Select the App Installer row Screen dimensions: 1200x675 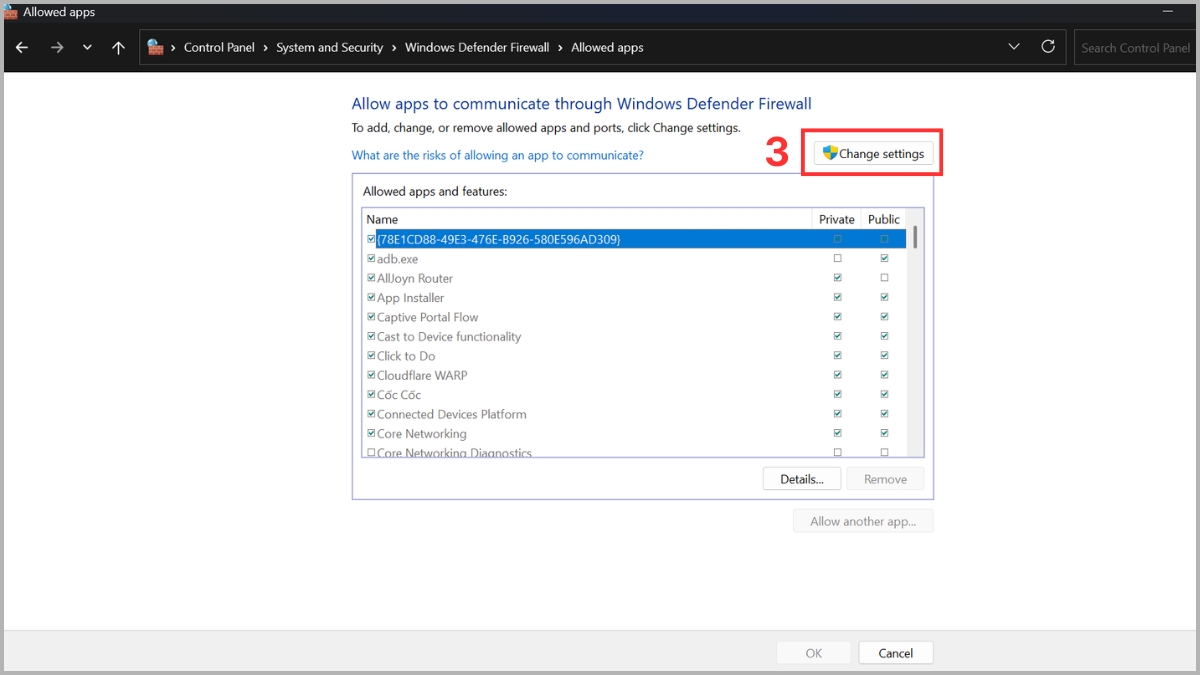pos(635,297)
